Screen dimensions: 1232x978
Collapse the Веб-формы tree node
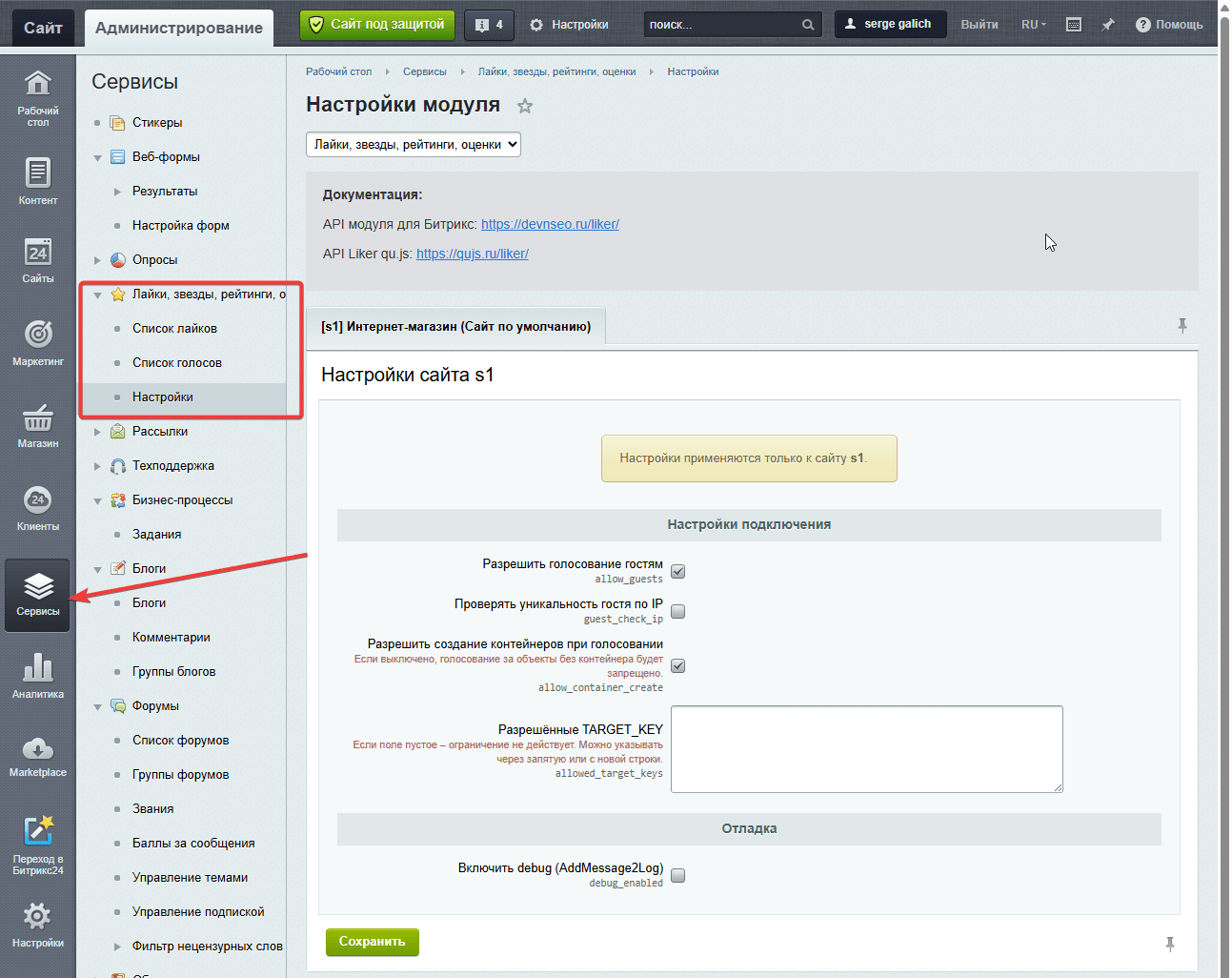(97, 157)
